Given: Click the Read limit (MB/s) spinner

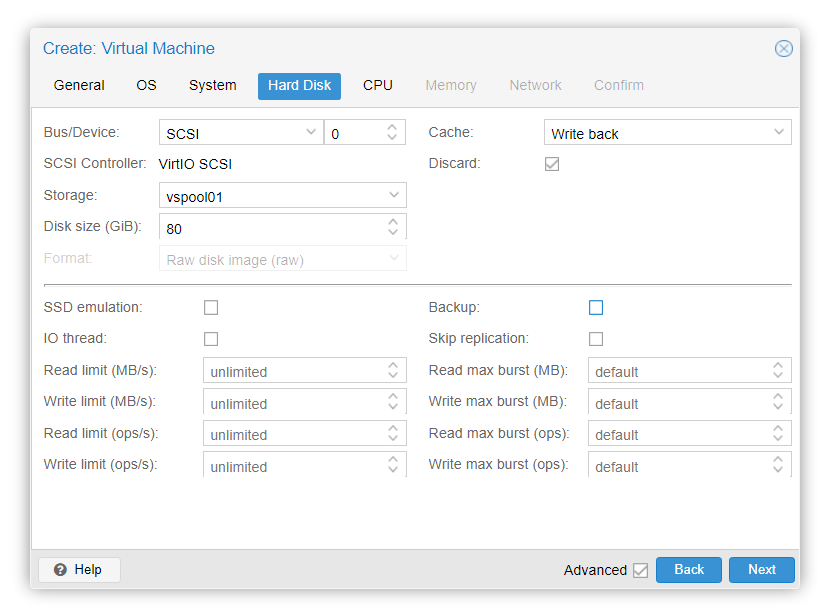Looking at the screenshot, I should (393, 371).
